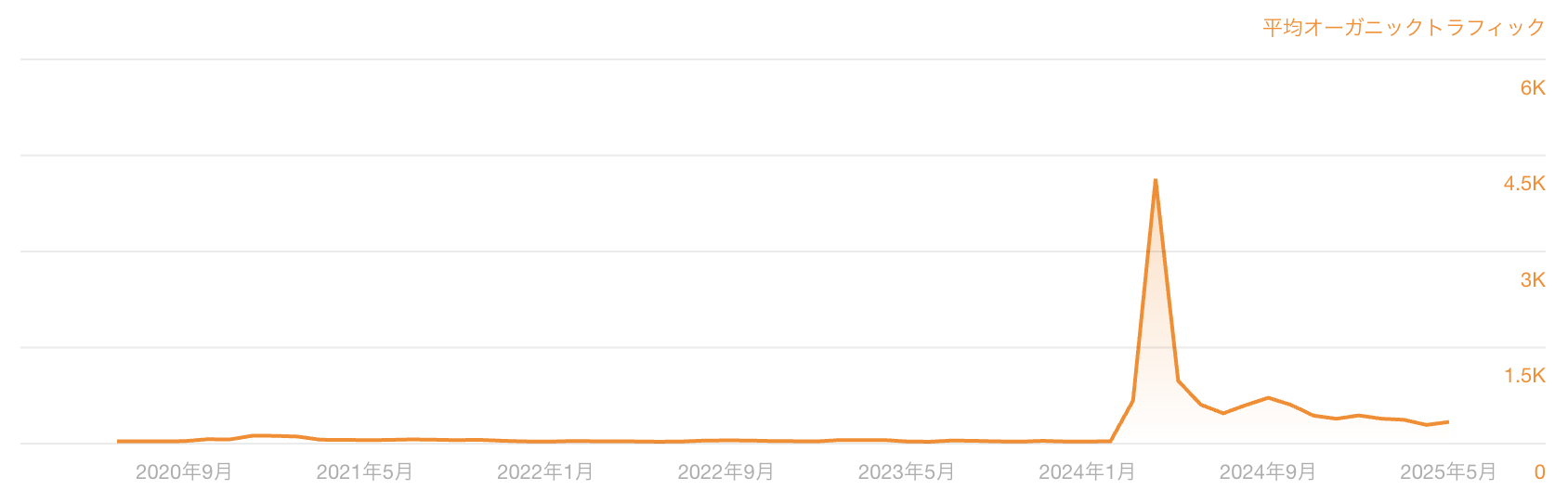The height and width of the screenshot is (503, 1568).
Task: Click the 2021年5月 x-axis label
Action: [x=364, y=472]
